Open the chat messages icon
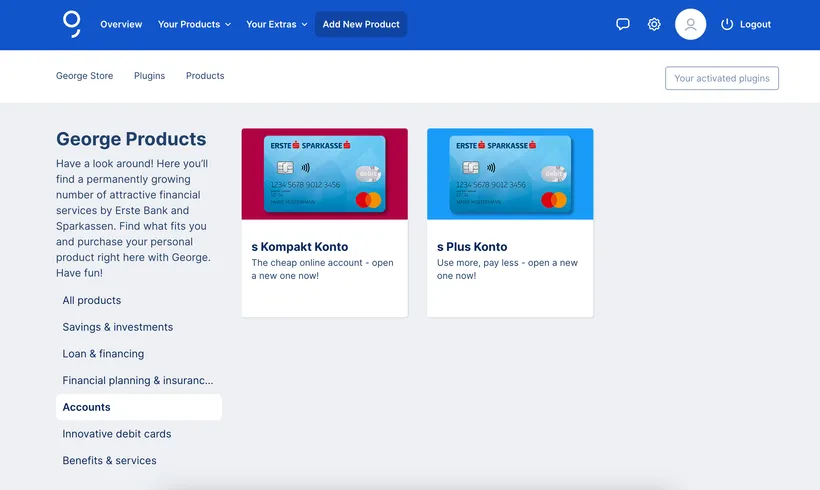 622,24
